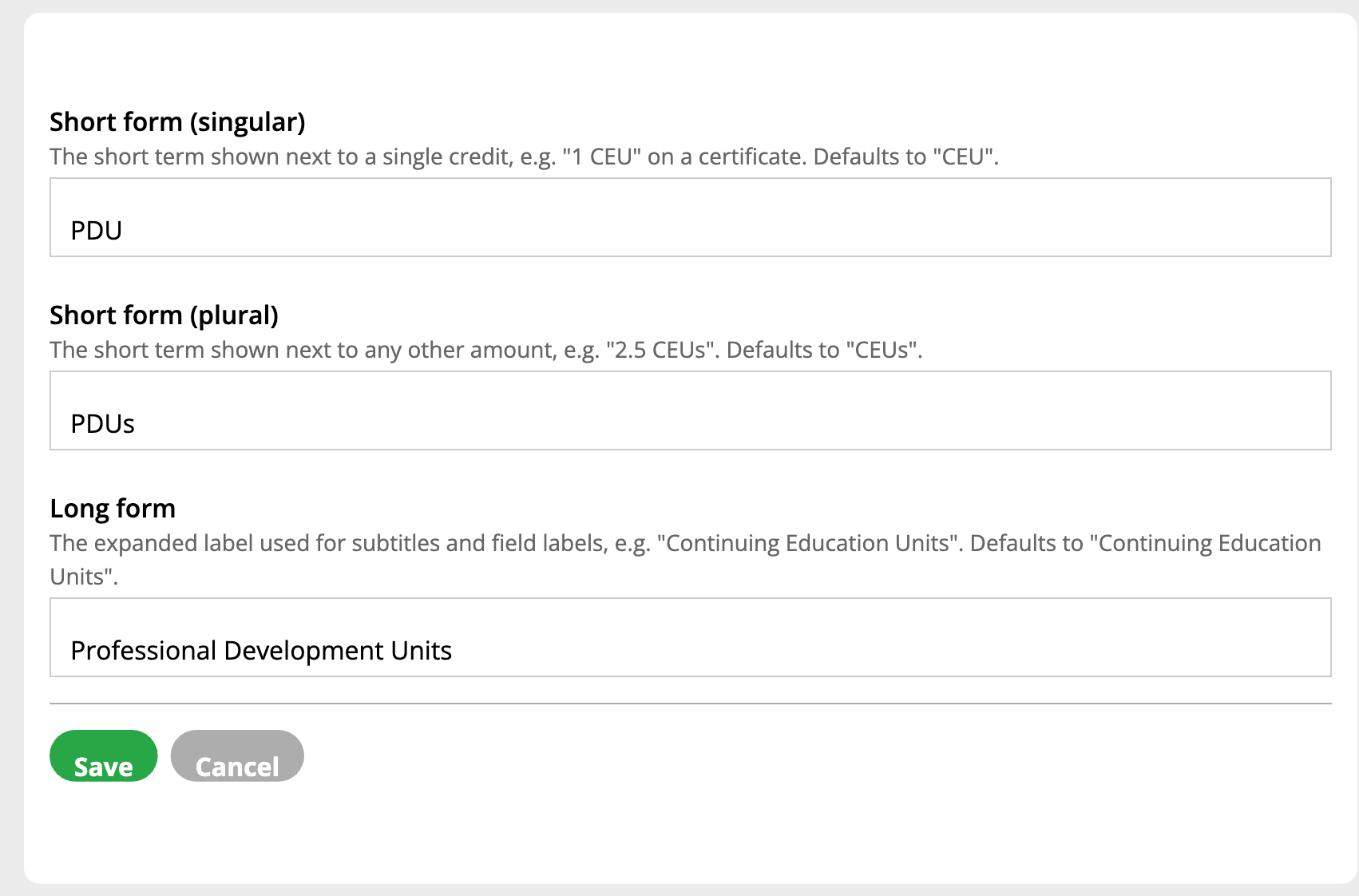Focus the Short form (singular) input field
Image resolution: width=1359 pixels, height=896 pixels.
pos(690,217)
